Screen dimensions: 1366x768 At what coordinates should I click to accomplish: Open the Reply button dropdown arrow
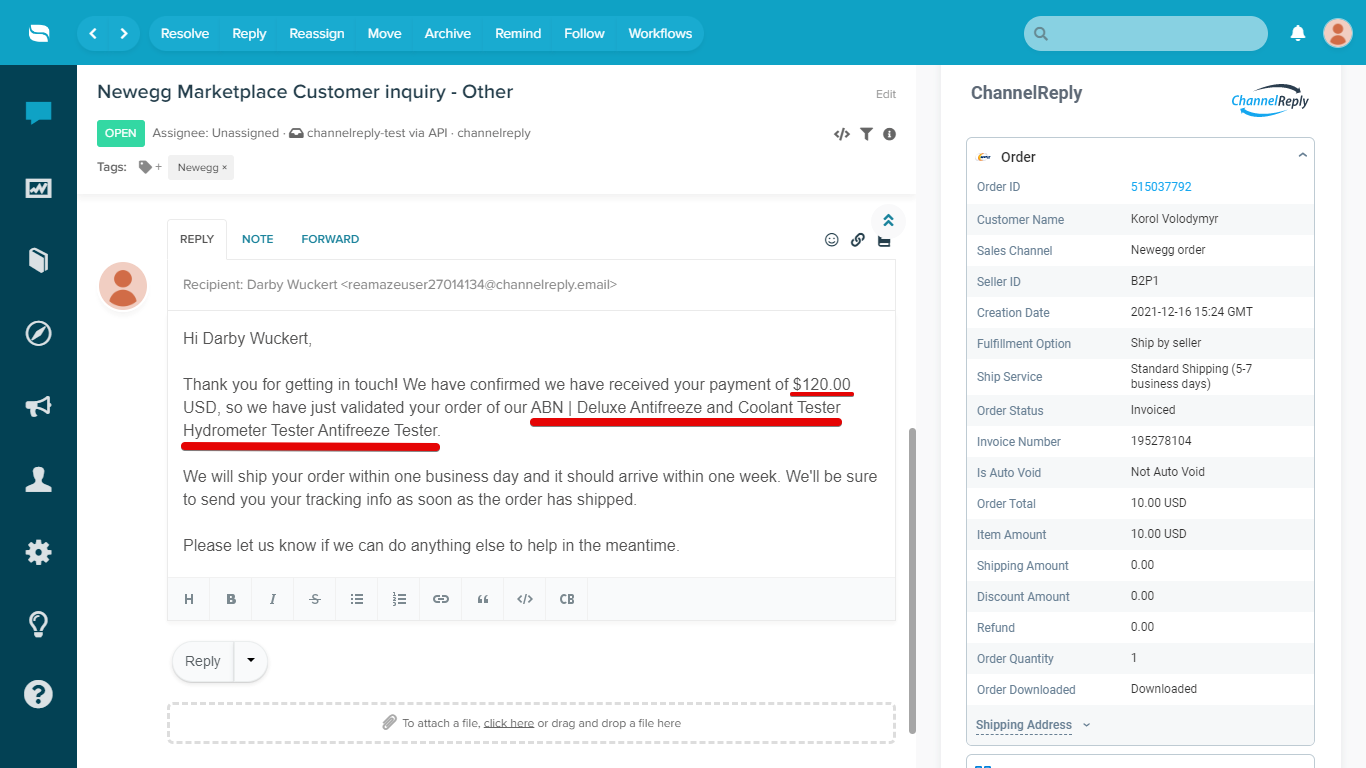point(251,661)
